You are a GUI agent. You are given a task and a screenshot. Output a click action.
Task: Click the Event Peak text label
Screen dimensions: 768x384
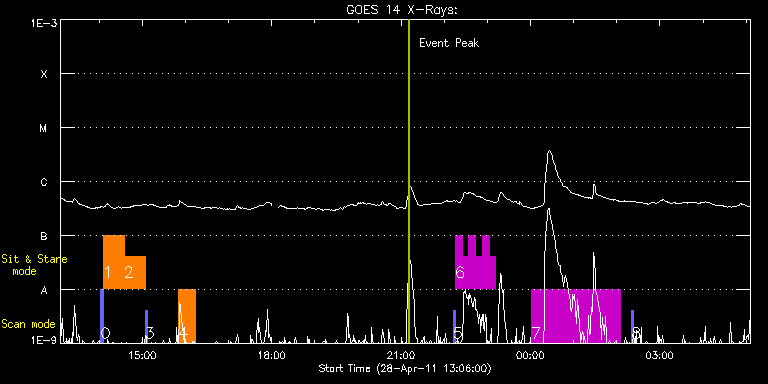point(449,43)
